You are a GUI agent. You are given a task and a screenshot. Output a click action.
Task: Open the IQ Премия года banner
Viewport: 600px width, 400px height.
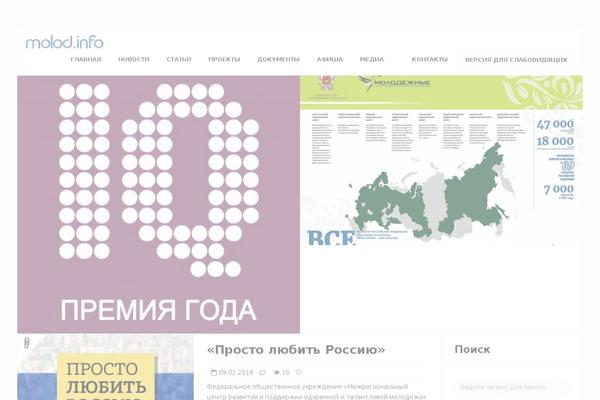[158, 204]
